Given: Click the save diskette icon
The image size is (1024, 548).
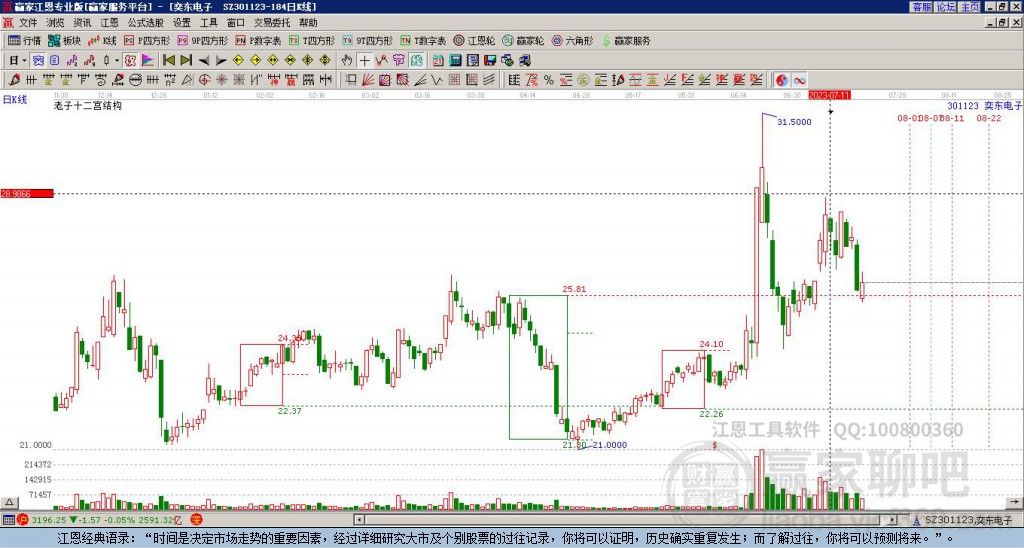Looking at the screenshot, I should click(x=490, y=60).
